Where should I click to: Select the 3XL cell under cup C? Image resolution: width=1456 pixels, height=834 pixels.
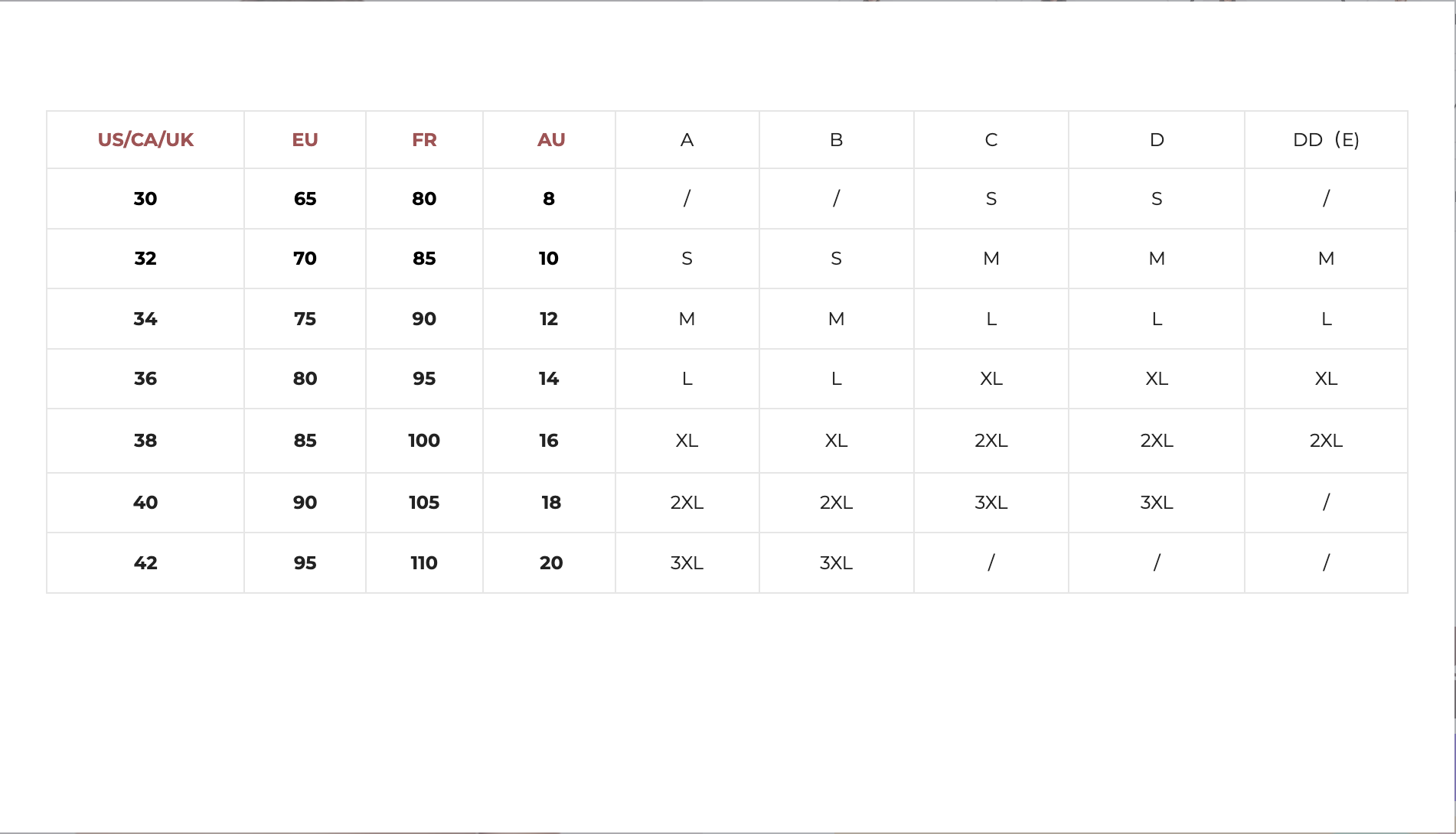click(x=991, y=503)
